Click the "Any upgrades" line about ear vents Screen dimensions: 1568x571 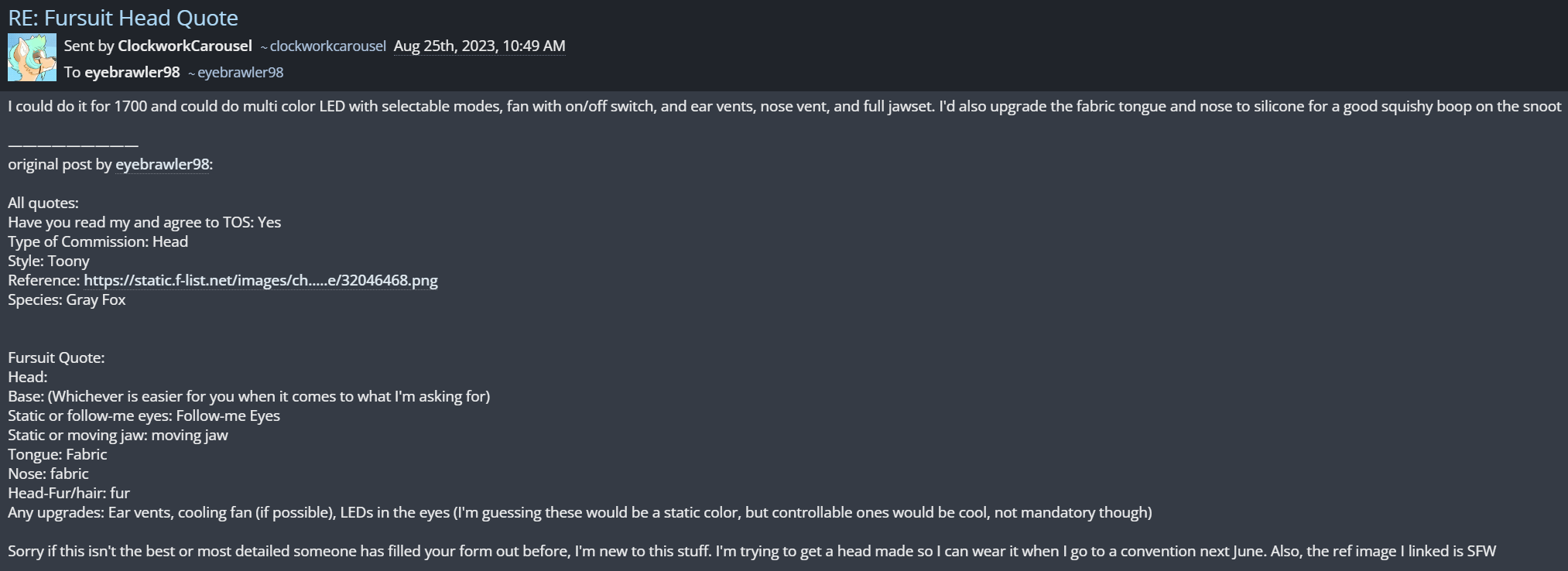(579, 512)
